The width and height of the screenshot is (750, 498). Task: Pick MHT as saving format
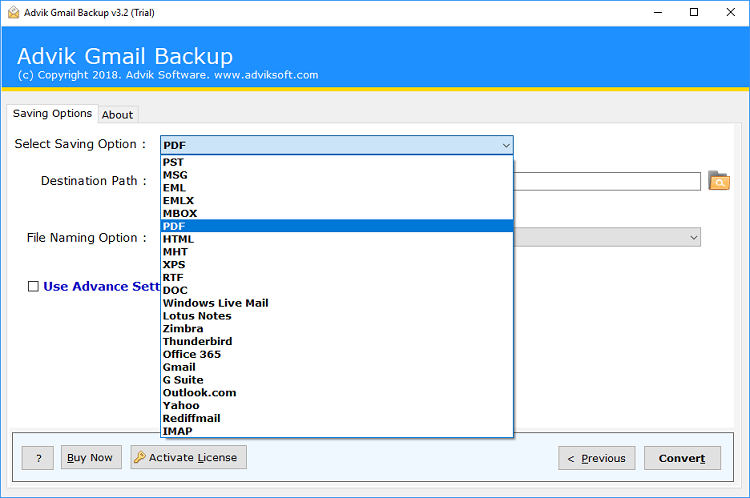pos(337,252)
